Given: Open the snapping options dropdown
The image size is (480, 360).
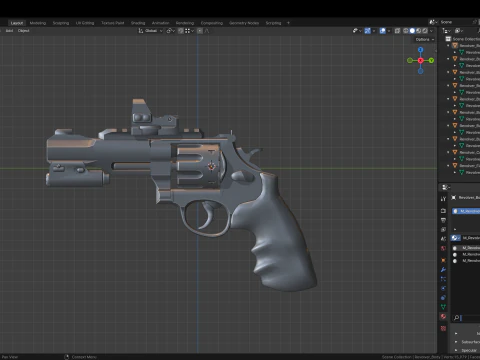Looking at the screenshot, I should click(x=189, y=31).
